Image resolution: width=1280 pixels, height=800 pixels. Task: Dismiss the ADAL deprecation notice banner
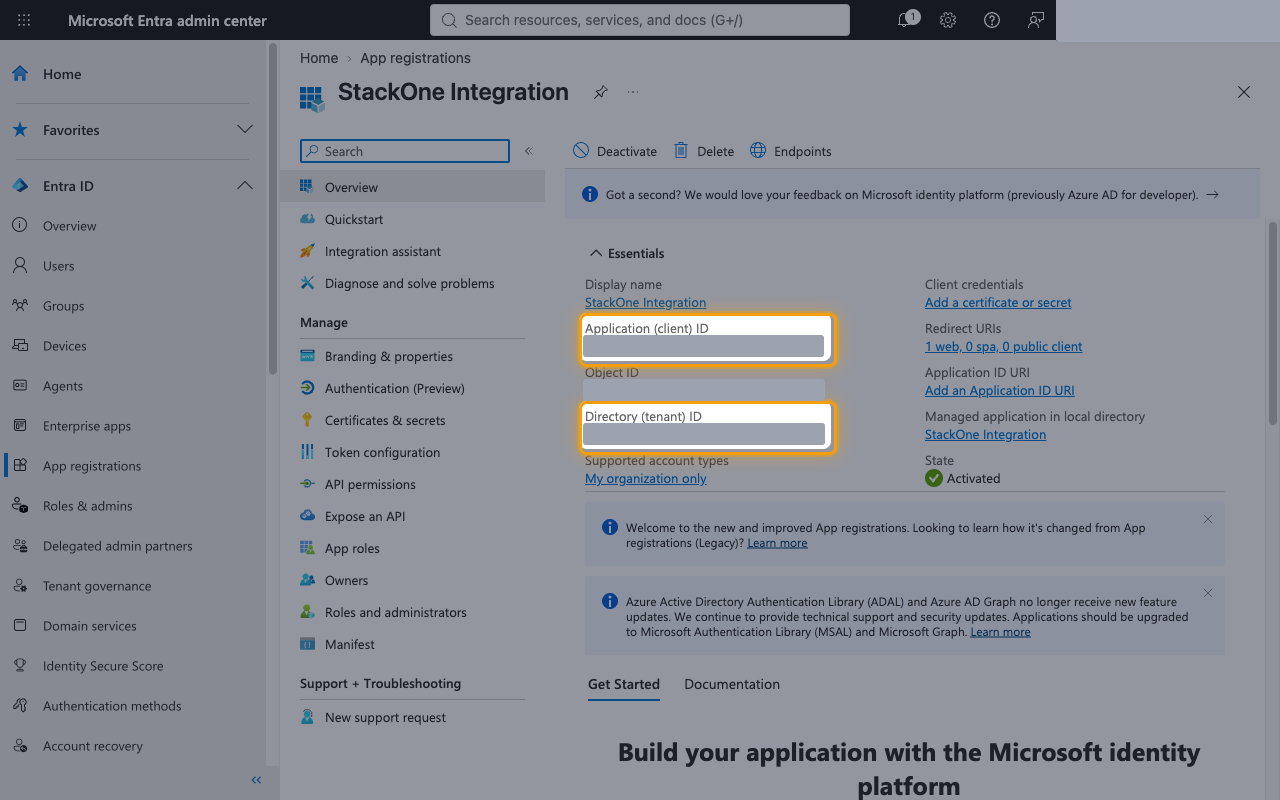tap(1208, 593)
